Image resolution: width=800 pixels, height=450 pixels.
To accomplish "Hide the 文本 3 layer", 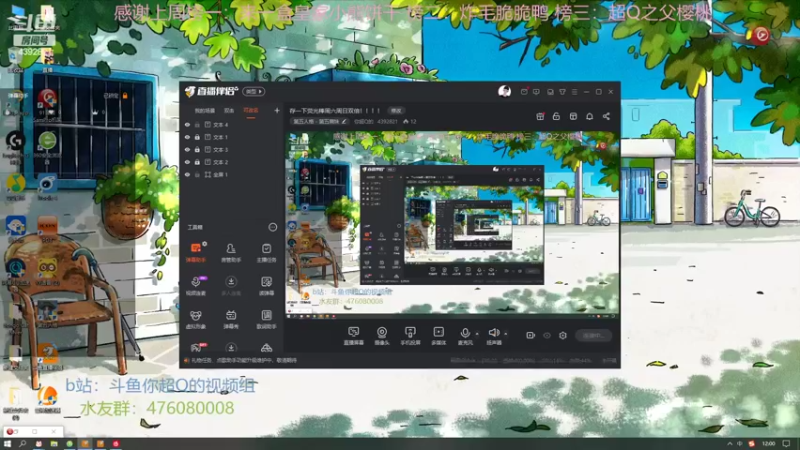I will (x=187, y=149).
